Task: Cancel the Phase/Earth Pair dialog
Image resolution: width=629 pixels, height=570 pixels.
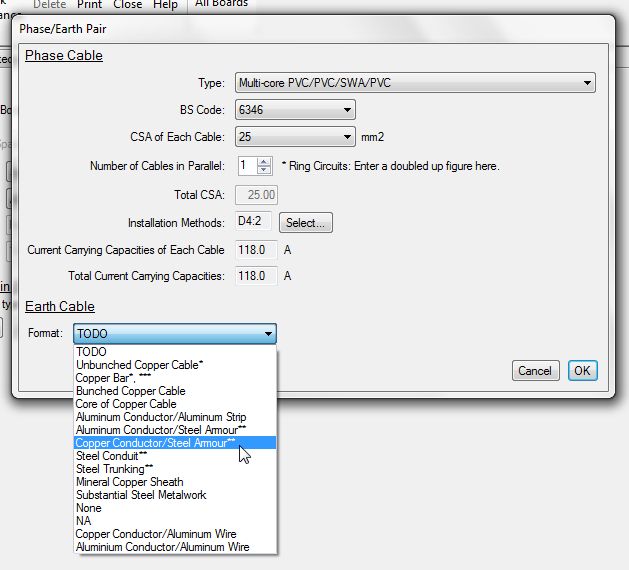Action: coord(536,371)
